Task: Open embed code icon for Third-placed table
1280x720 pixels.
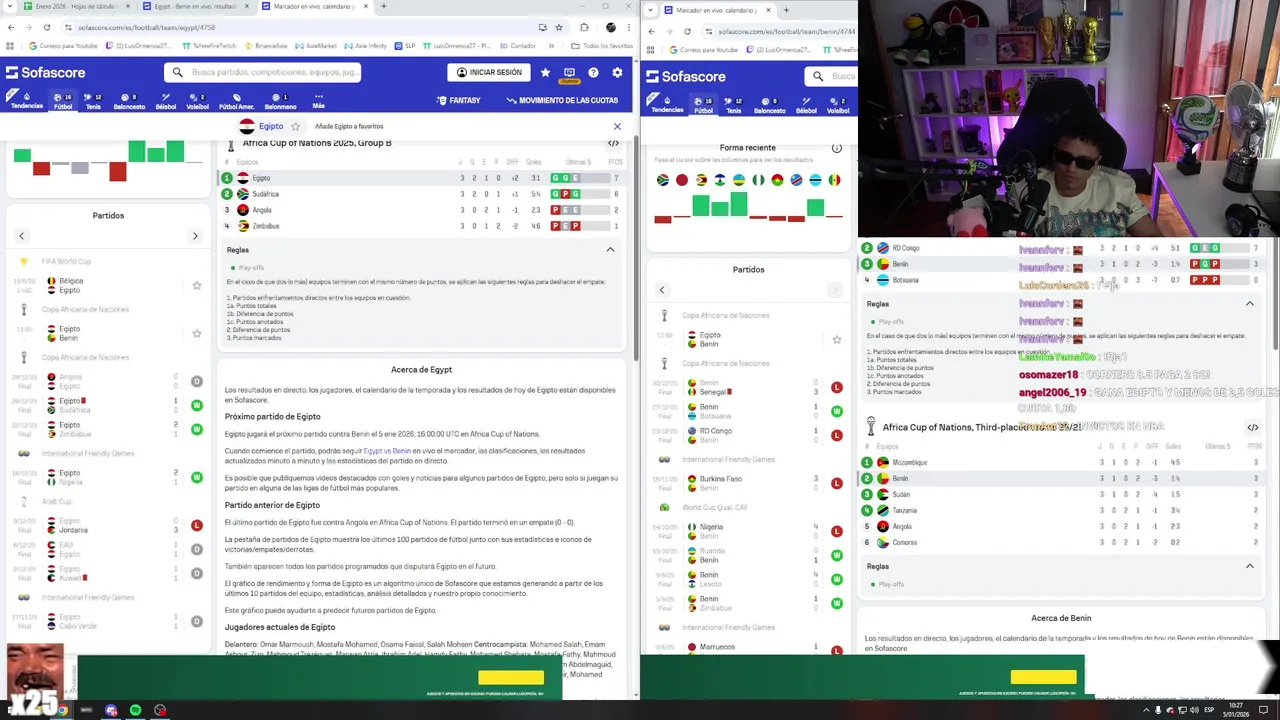Action: coord(1252,427)
